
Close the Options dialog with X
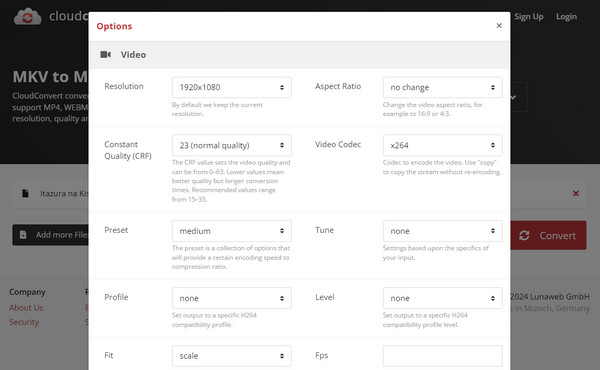pos(499,26)
